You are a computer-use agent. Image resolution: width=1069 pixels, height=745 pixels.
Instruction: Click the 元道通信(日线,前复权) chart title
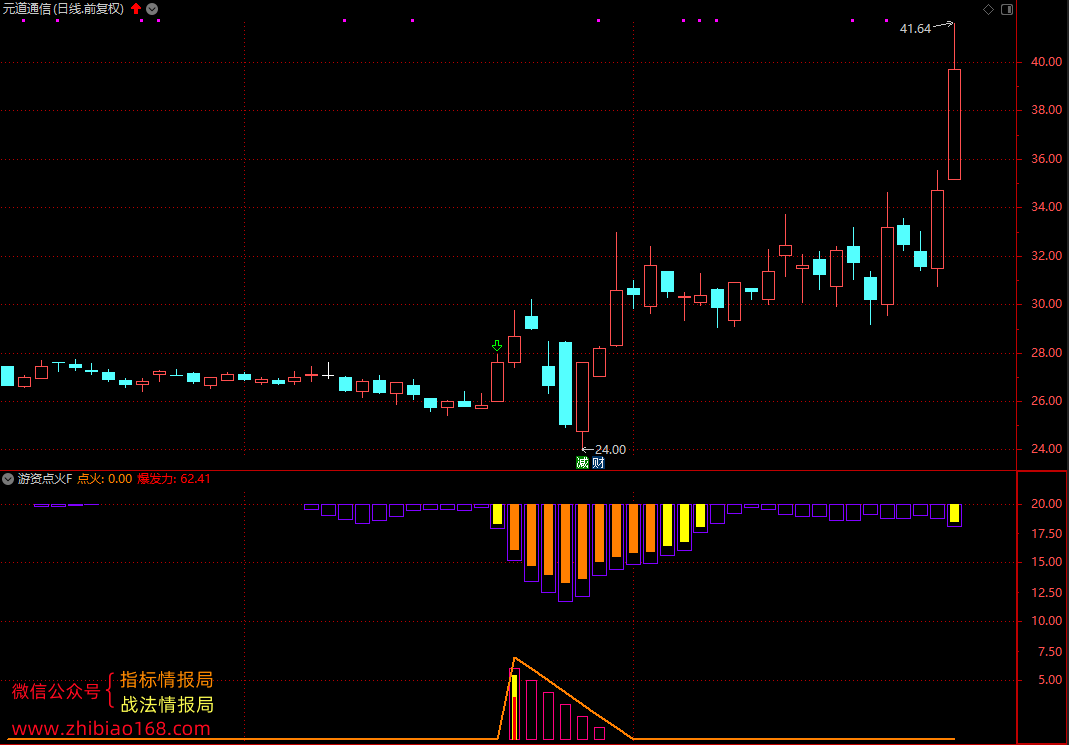(x=63, y=9)
